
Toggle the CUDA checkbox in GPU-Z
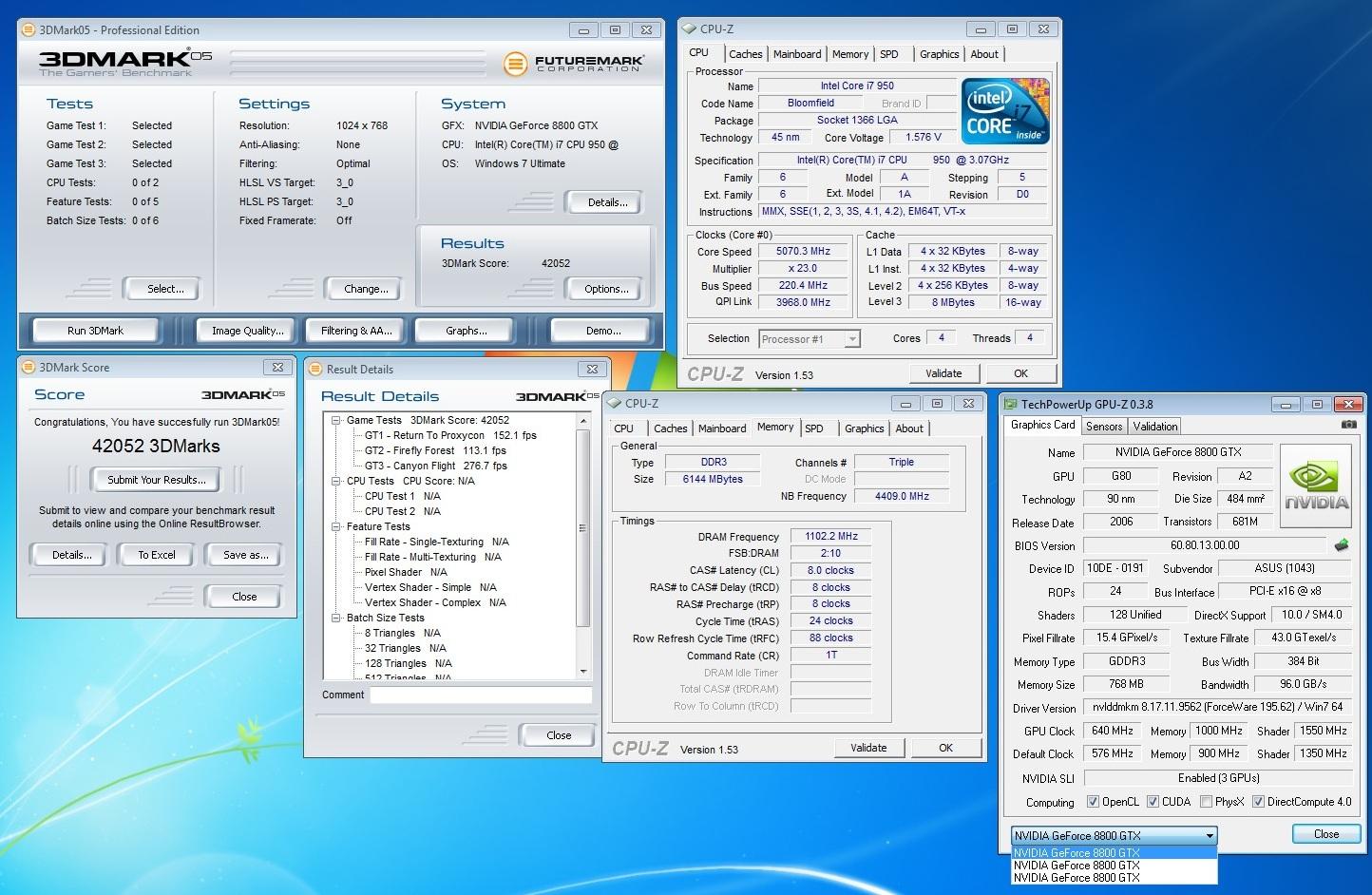1153,802
